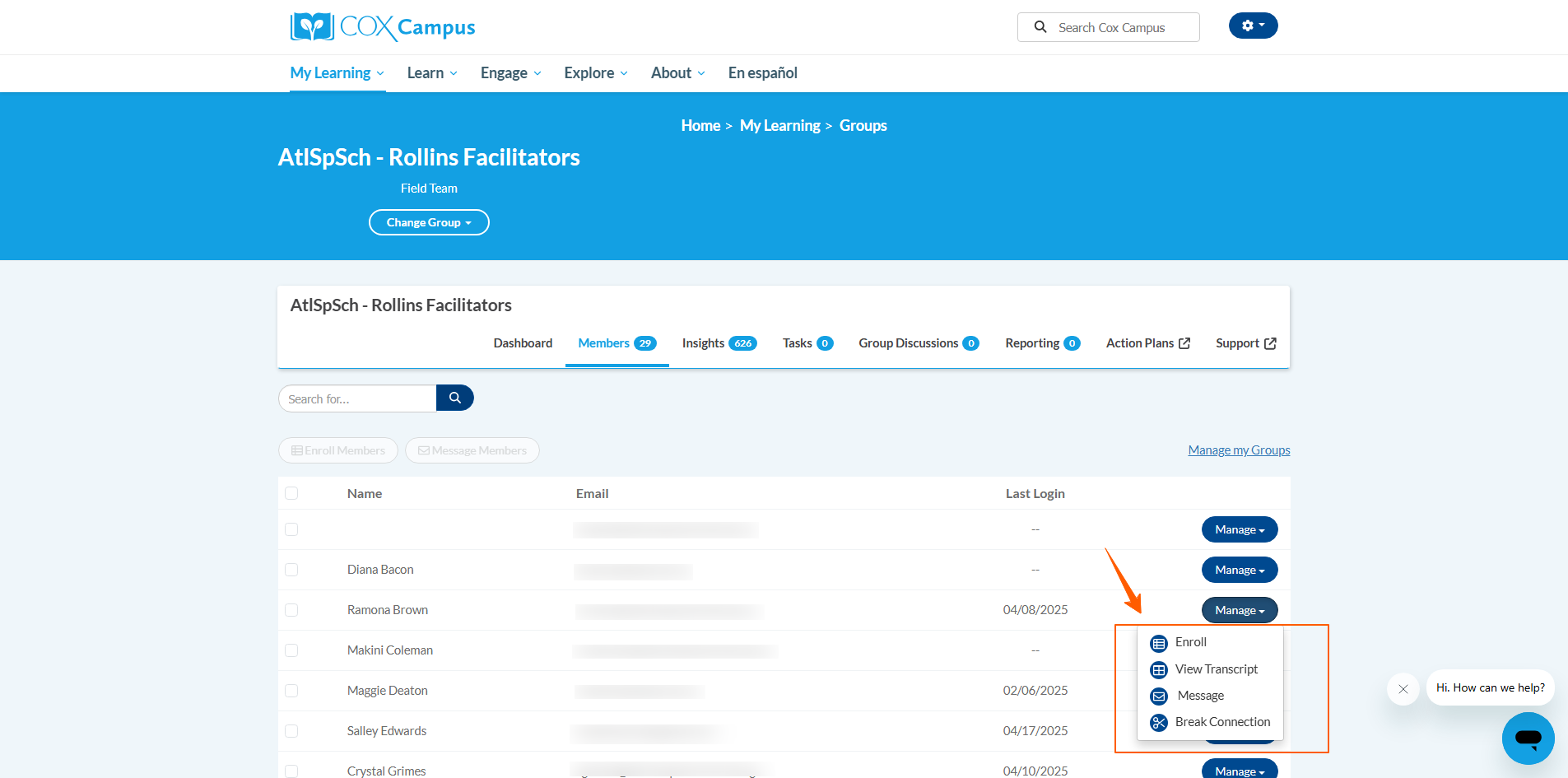Image resolution: width=1568 pixels, height=778 pixels.
Task: Open the Tasks tab
Action: 807,343
